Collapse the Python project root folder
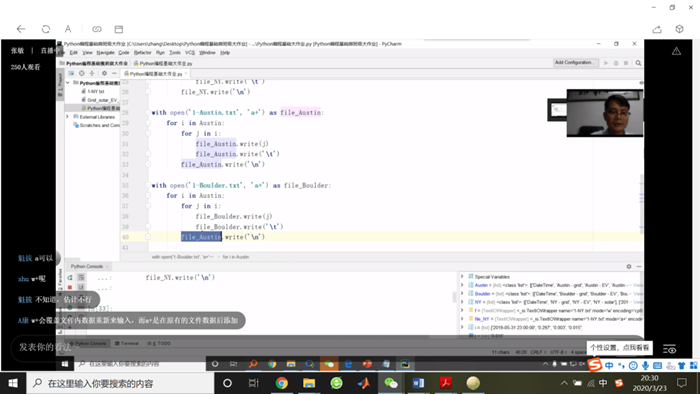 pyautogui.click(x=68, y=83)
